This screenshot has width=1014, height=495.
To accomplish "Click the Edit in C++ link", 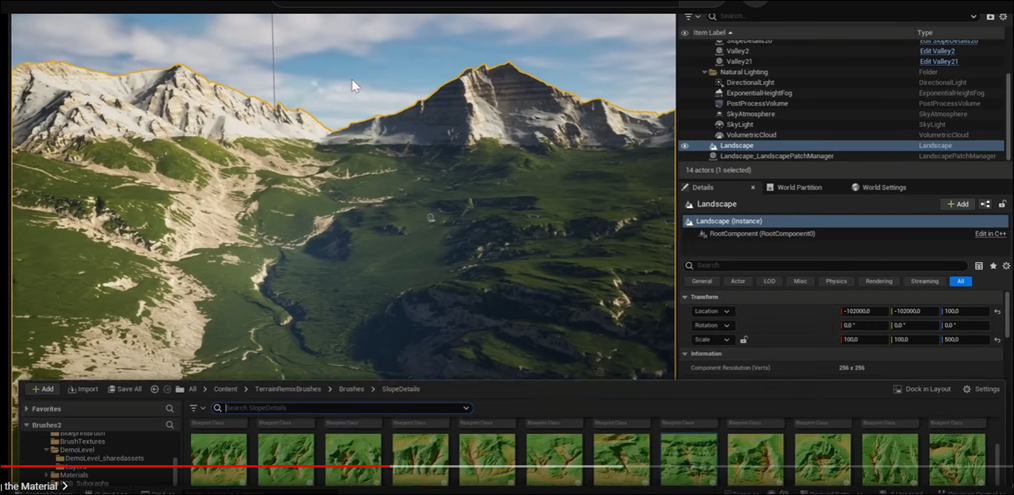I will tap(991, 234).
